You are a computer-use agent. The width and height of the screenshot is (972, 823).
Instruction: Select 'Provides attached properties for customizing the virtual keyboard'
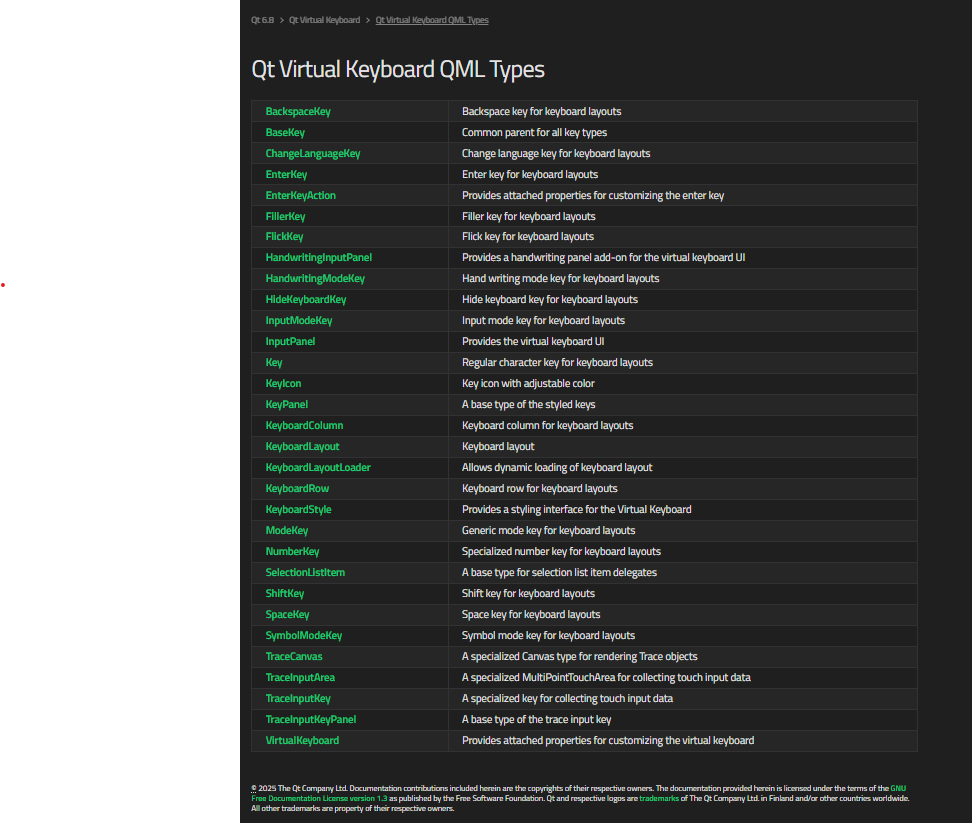click(608, 741)
